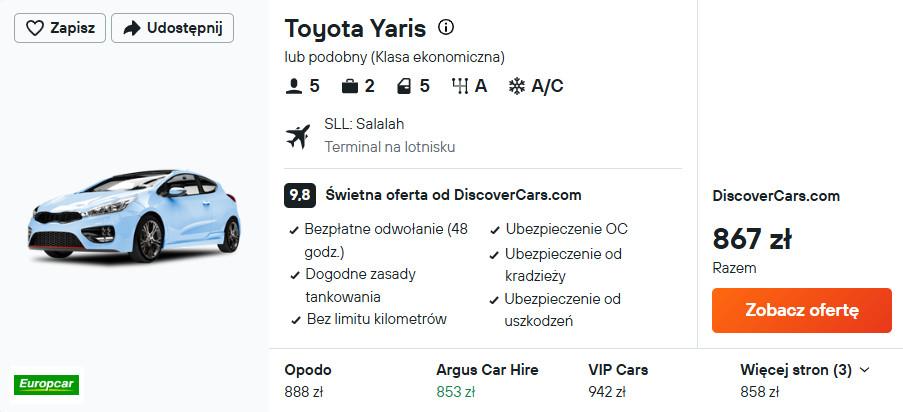
Task: Open the info icon next to Toyota Yaris
Action: click(x=446, y=28)
